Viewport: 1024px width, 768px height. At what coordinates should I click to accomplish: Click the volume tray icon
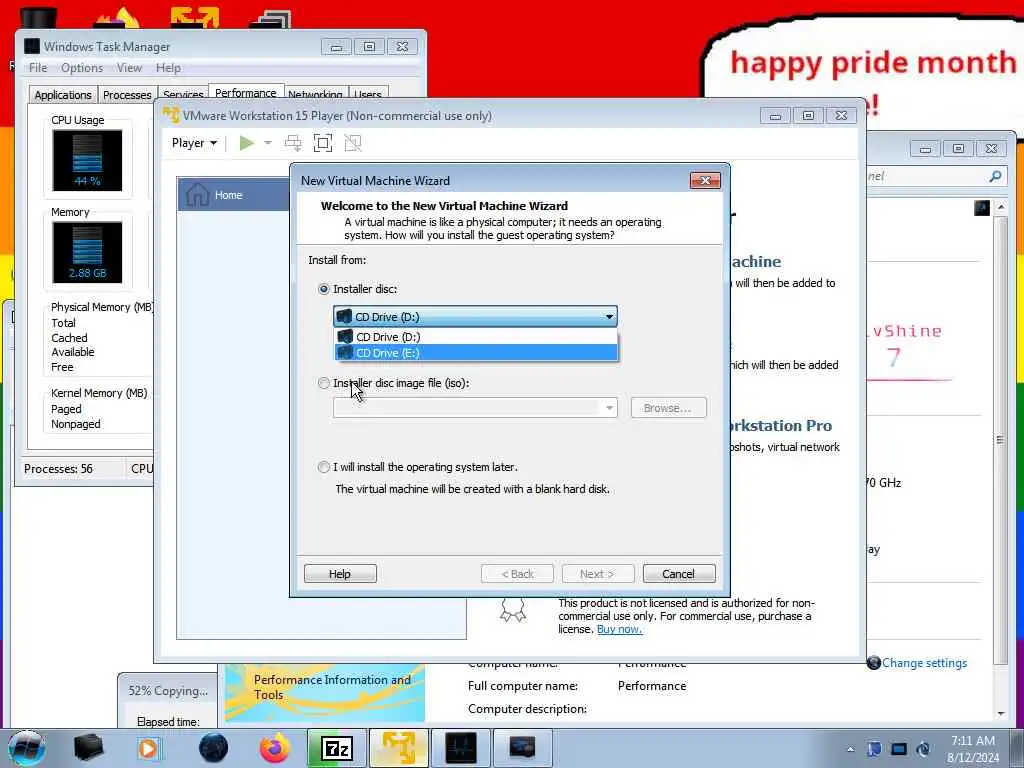coord(923,749)
